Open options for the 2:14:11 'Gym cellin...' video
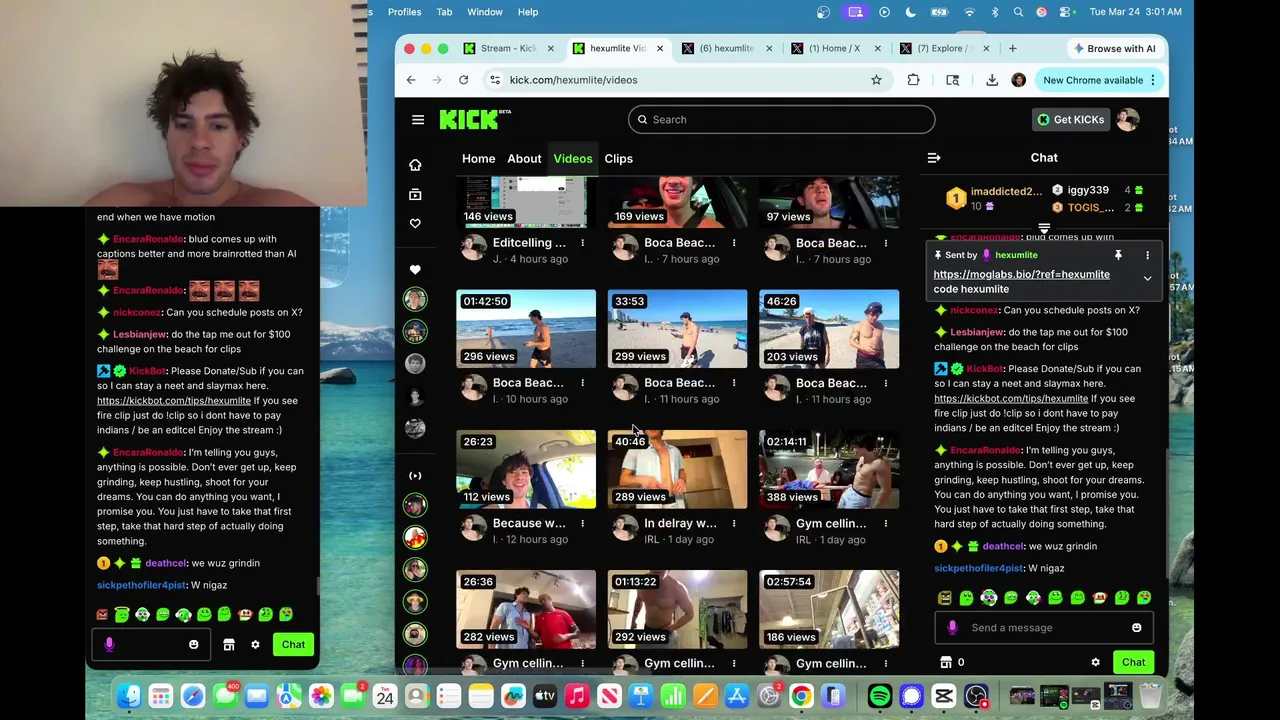The image size is (1280, 720). 885,523
